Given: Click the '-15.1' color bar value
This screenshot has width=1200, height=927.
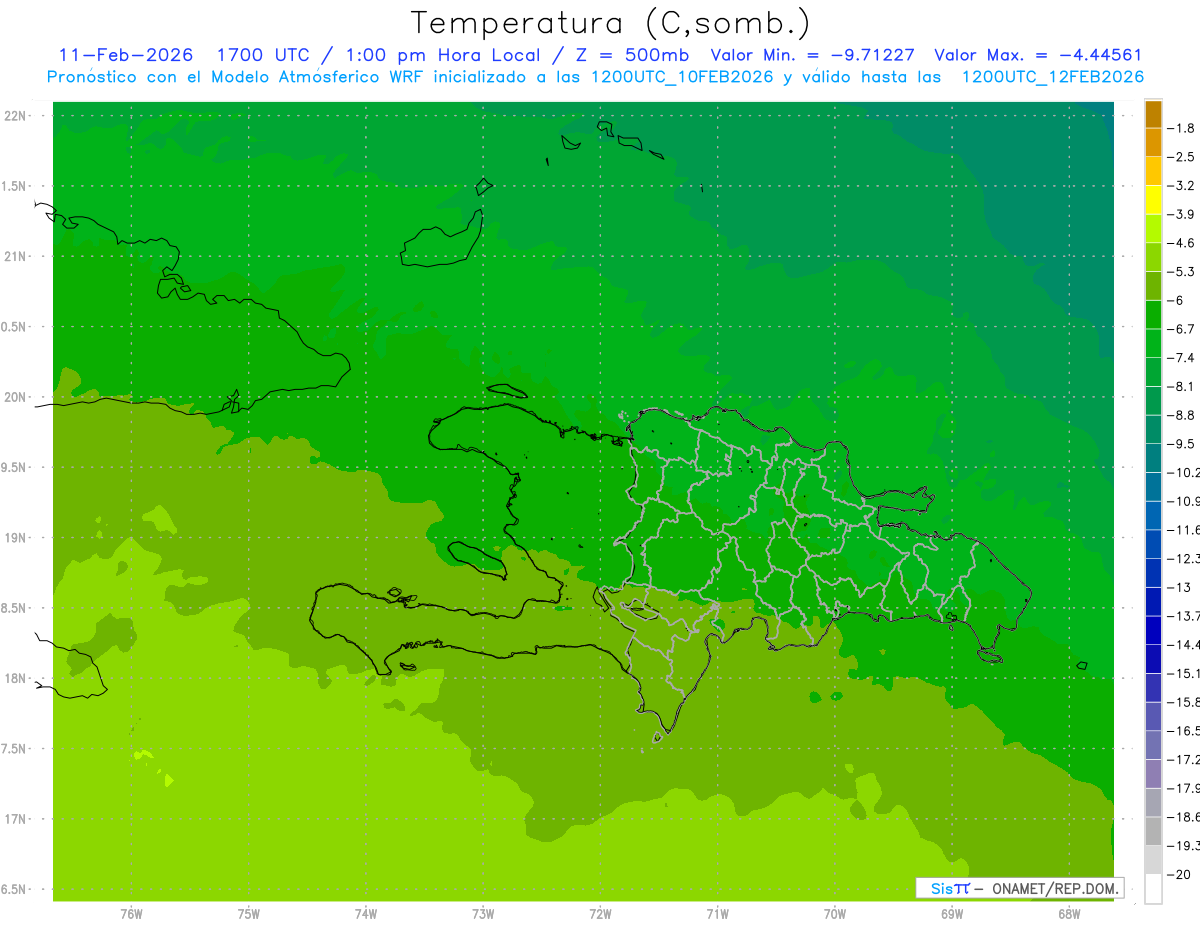Looking at the screenshot, I should [x=1184, y=673].
